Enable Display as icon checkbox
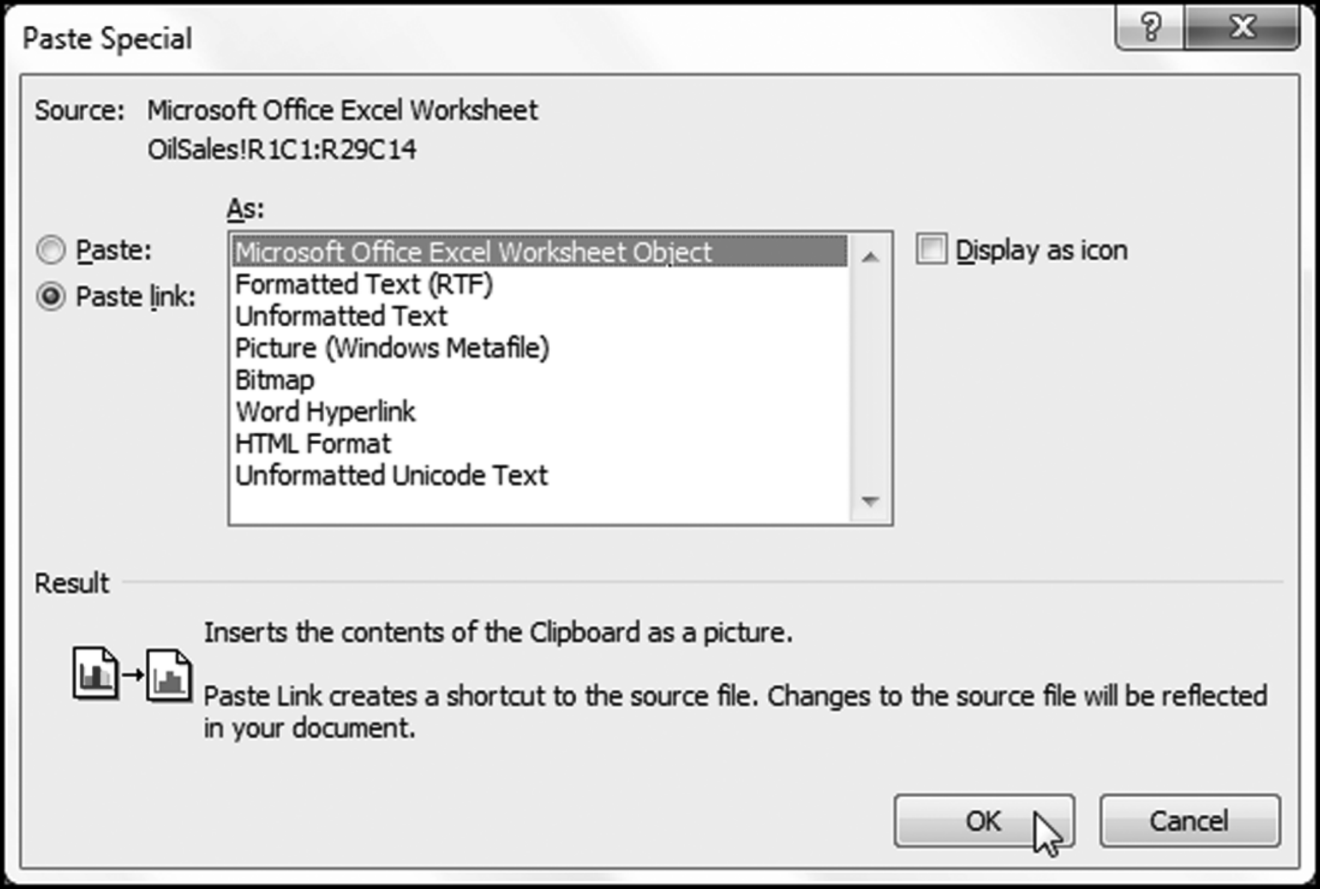Viewport: 1320px width, 889px height. coord(932,250)
